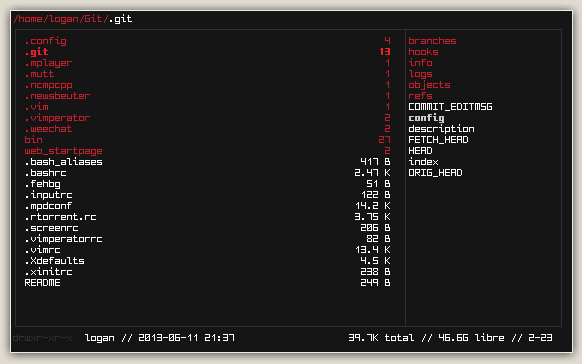The image size is (582, 364).
Task: Click the logan owner name in status bar
Action: (x=100, y=338)
